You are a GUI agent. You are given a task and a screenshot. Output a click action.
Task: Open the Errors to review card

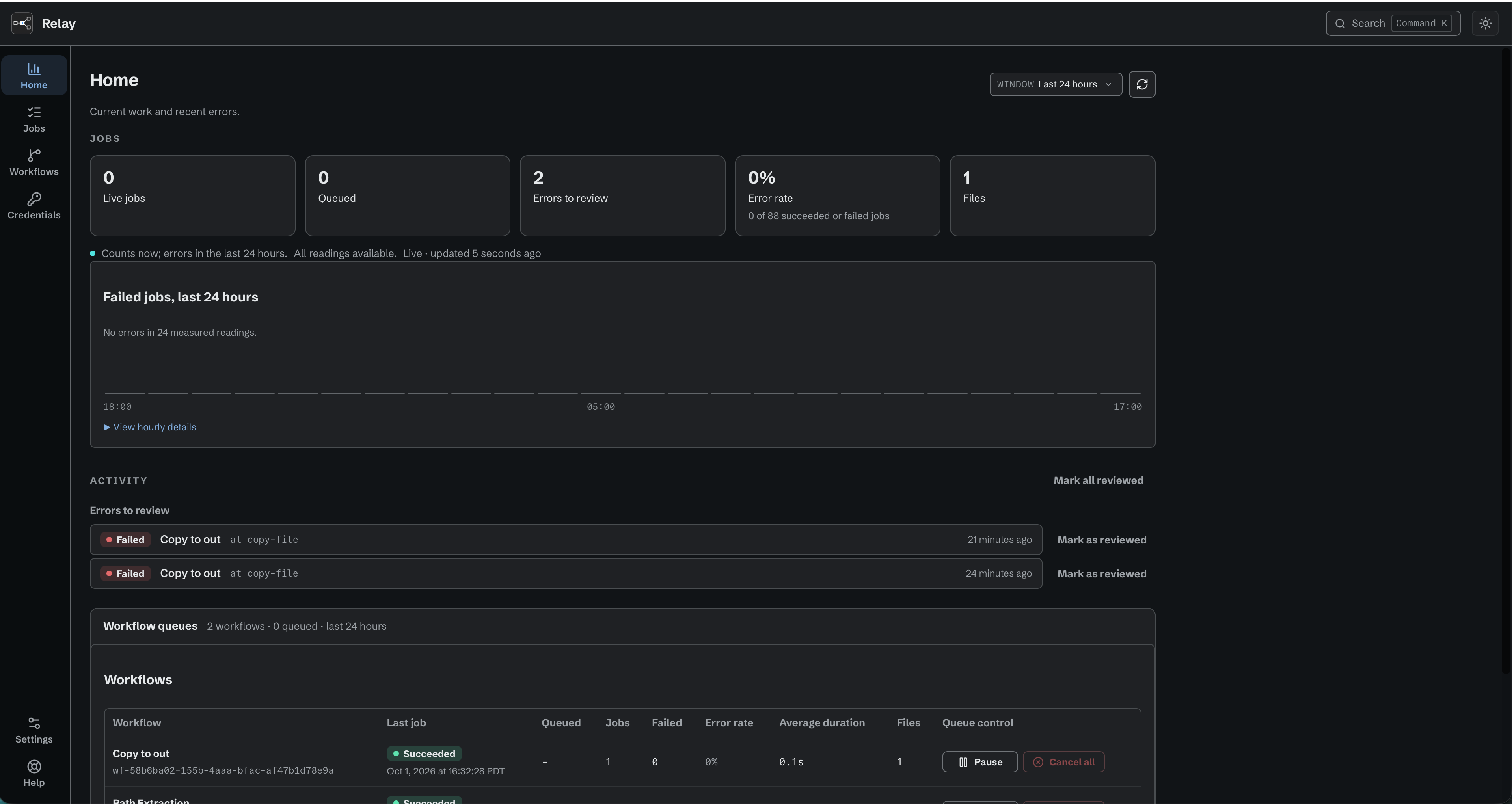click(x=622, y=196)
